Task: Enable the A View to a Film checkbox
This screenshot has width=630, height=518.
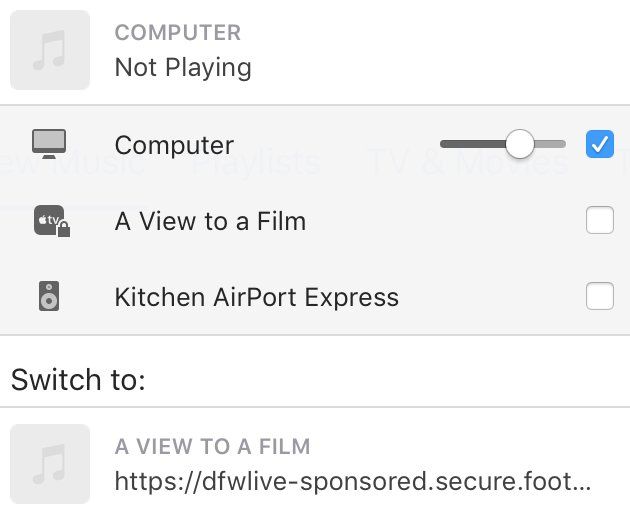Action: pyautogui.click(x=599, y=220)
